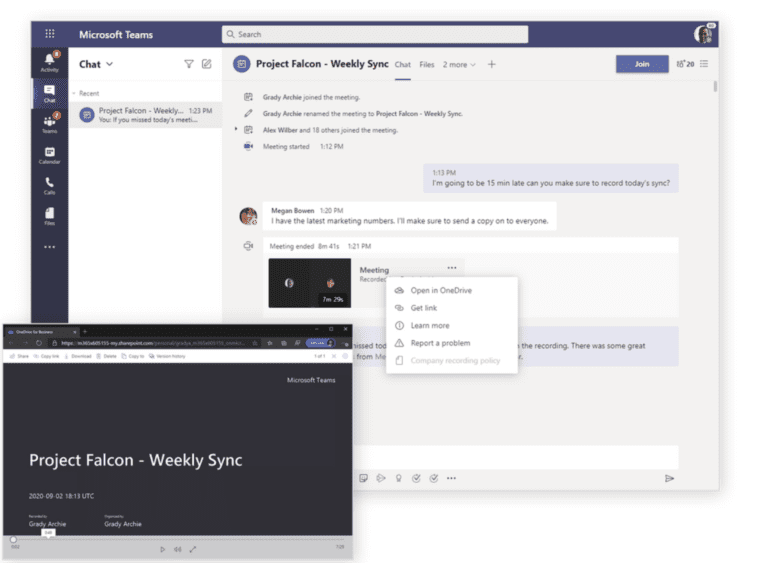Play the recording in OneDrive player

tap(163, 549)
